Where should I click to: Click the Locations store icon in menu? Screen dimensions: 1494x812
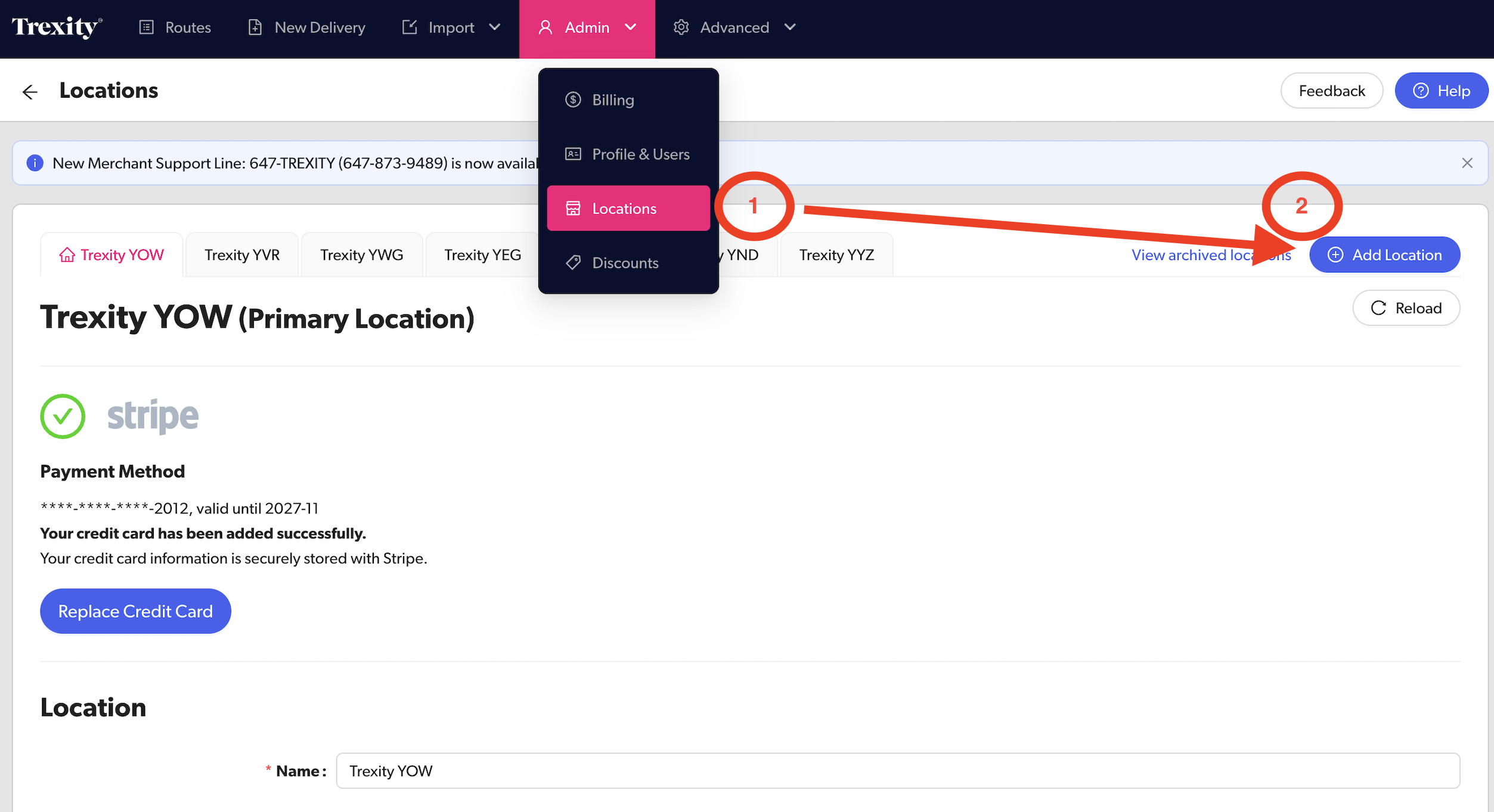coord(573,208)
